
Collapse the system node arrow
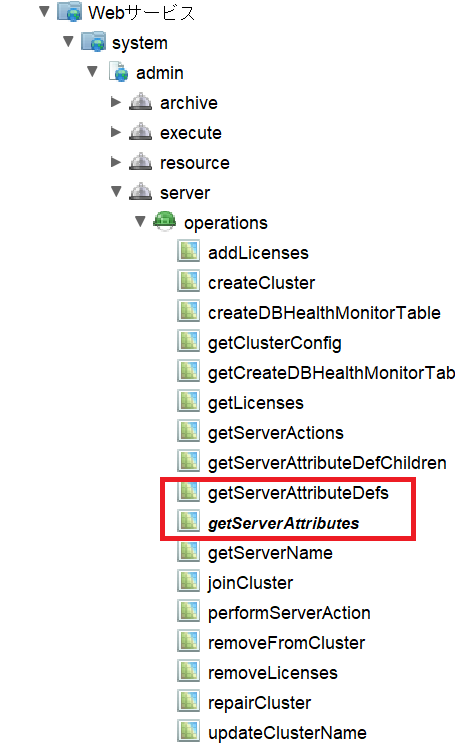tap(68, 41)
